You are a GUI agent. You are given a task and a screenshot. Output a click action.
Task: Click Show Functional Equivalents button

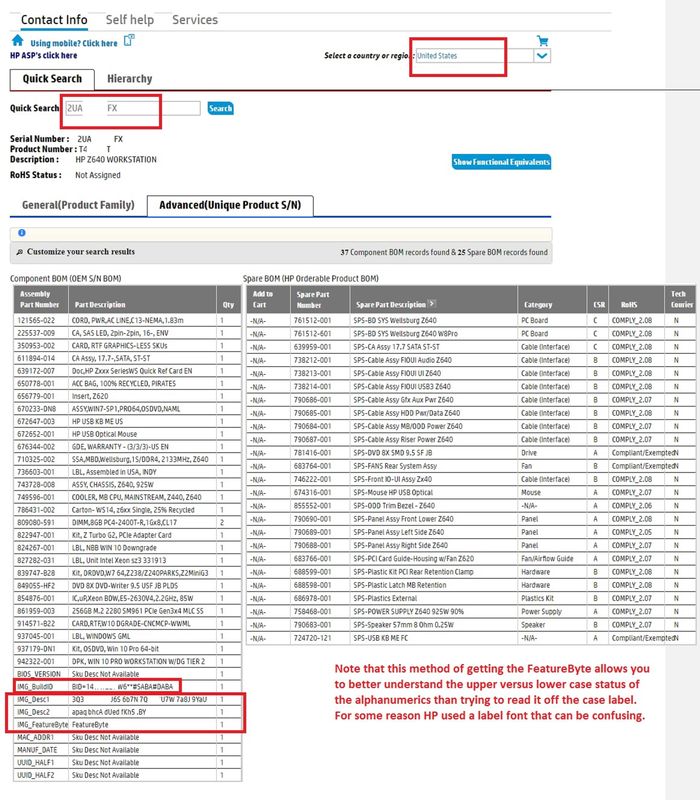[501, 162]
